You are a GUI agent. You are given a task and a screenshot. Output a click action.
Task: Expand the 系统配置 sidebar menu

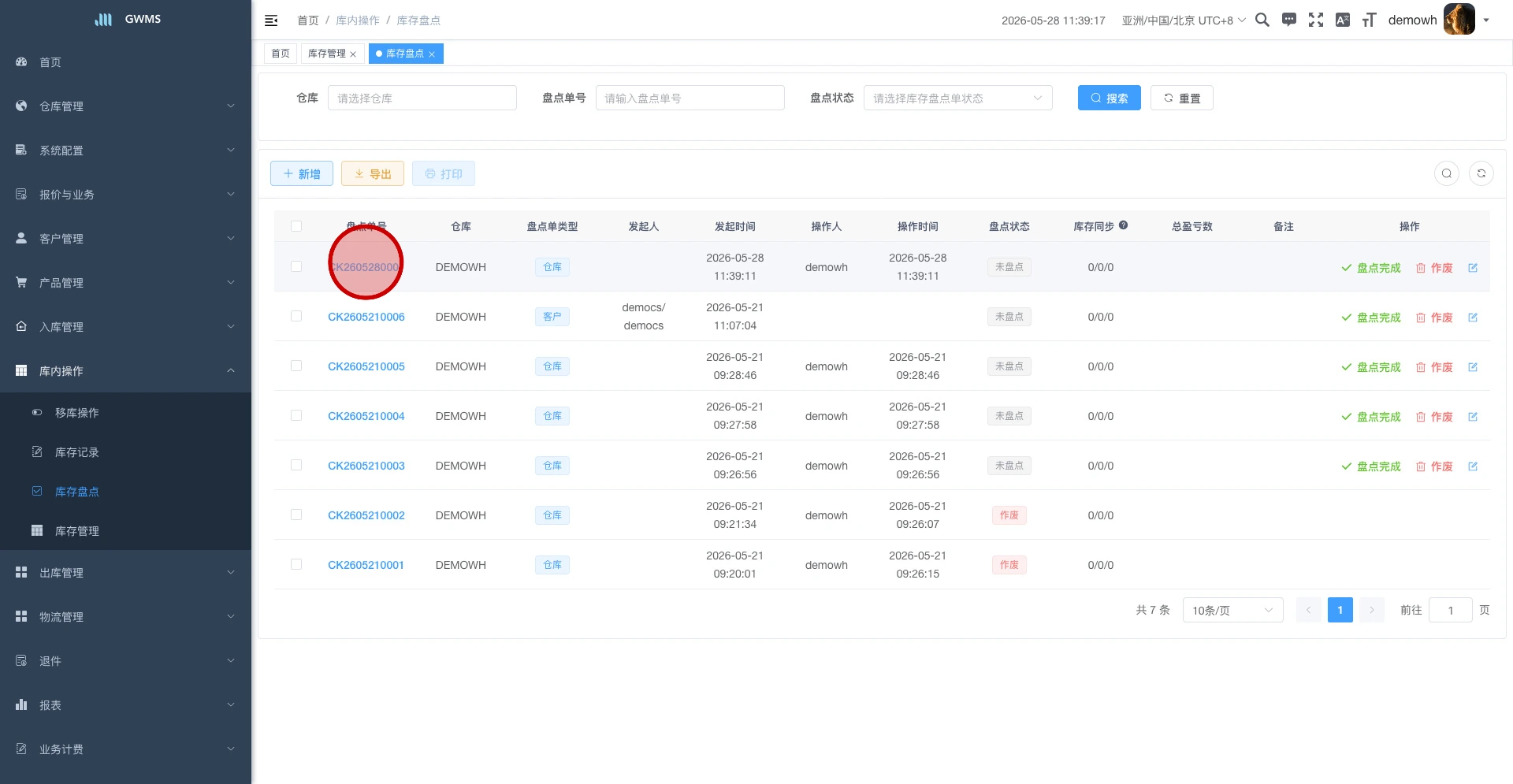126,150
